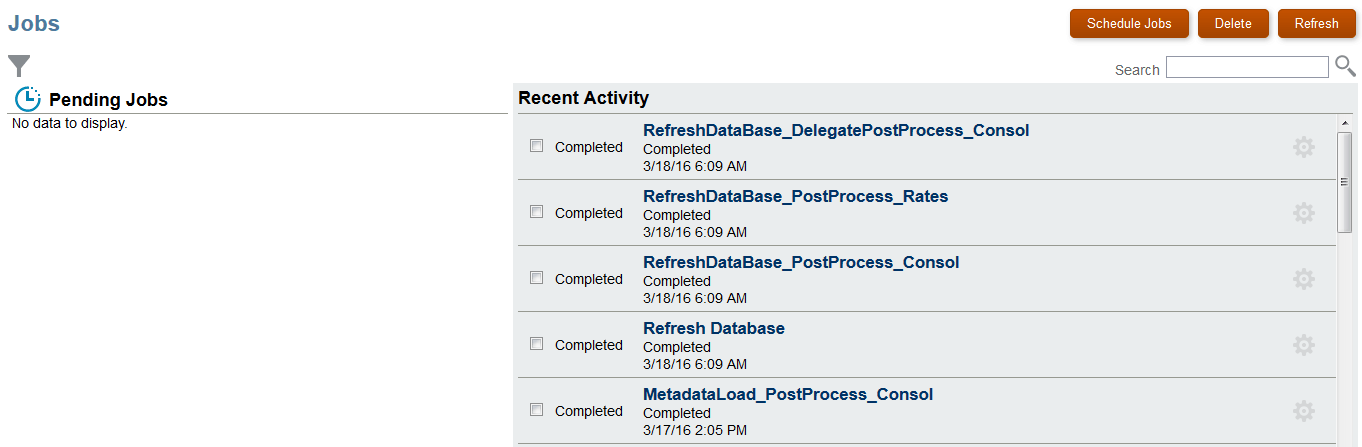The width and height of the screenshot is (1362, 447).
Task: Click the Recent Activity scrollbar thumb
Action: click(1344, 180)
